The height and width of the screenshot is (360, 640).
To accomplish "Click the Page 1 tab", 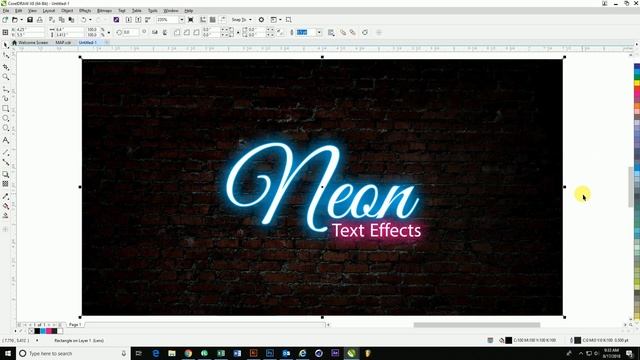I will point(75,324).
